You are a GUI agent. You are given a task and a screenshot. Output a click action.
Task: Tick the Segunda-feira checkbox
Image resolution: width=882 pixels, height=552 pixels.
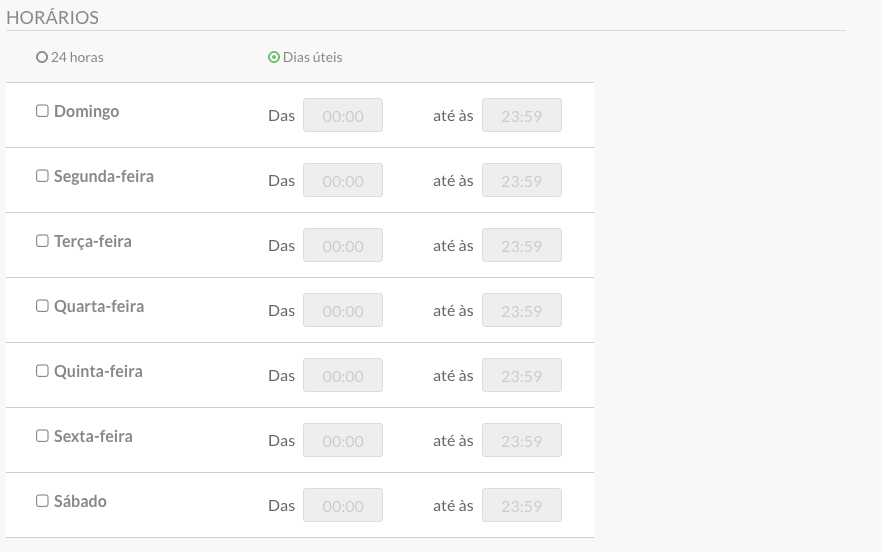pyautogui.click(x=42, y=176)
